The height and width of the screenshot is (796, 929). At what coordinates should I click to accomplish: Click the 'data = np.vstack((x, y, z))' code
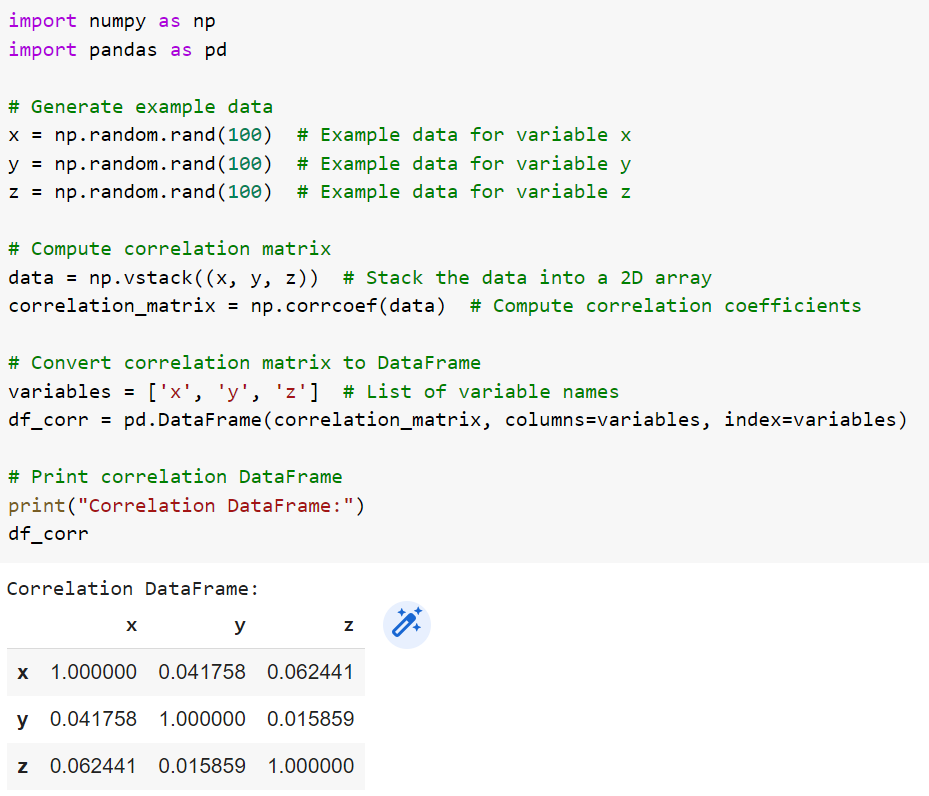pyautogui.click(x=163, y=278)
